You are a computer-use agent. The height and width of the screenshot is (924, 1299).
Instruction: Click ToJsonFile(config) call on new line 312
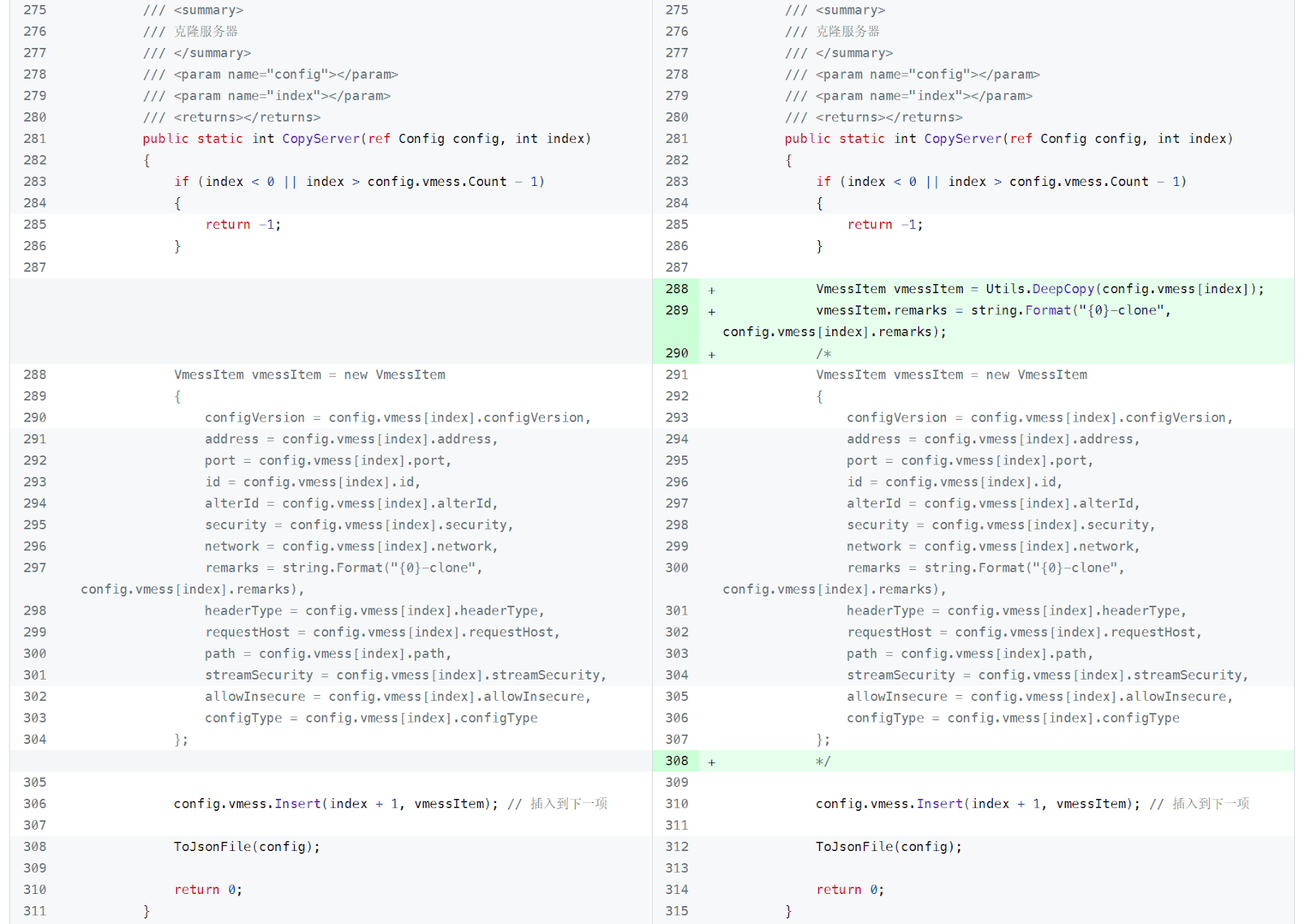pyautogui.click(x=888, y=847)
